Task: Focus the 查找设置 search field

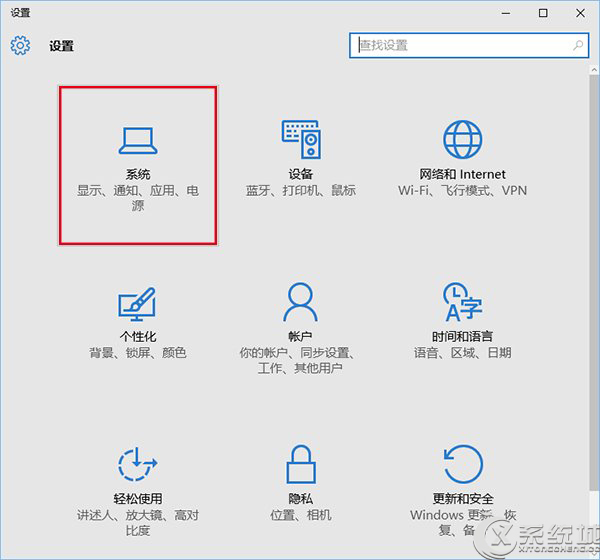Action: coord(469,45)
